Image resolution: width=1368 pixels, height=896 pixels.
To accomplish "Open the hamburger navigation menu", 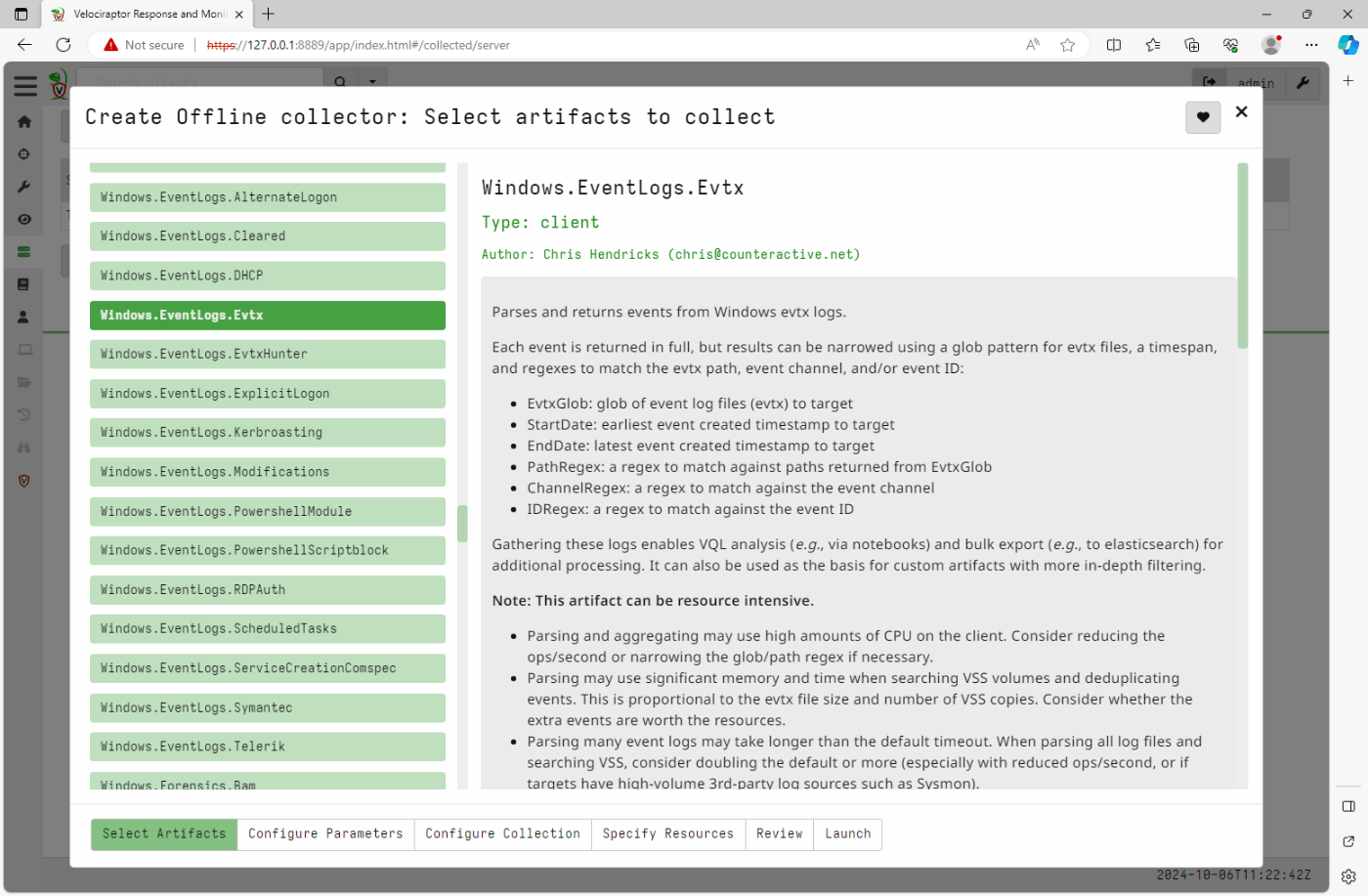I will point(25,86).
